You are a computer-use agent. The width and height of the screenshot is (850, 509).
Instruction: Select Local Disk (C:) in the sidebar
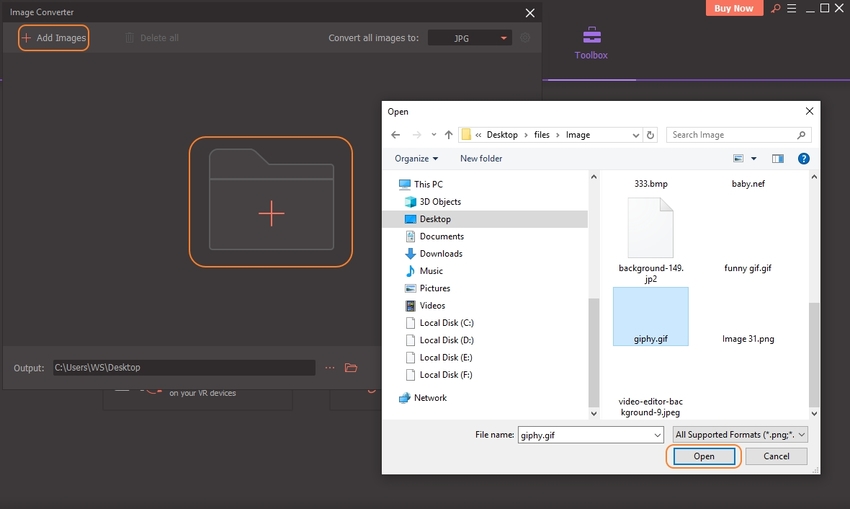pos(446,323)
